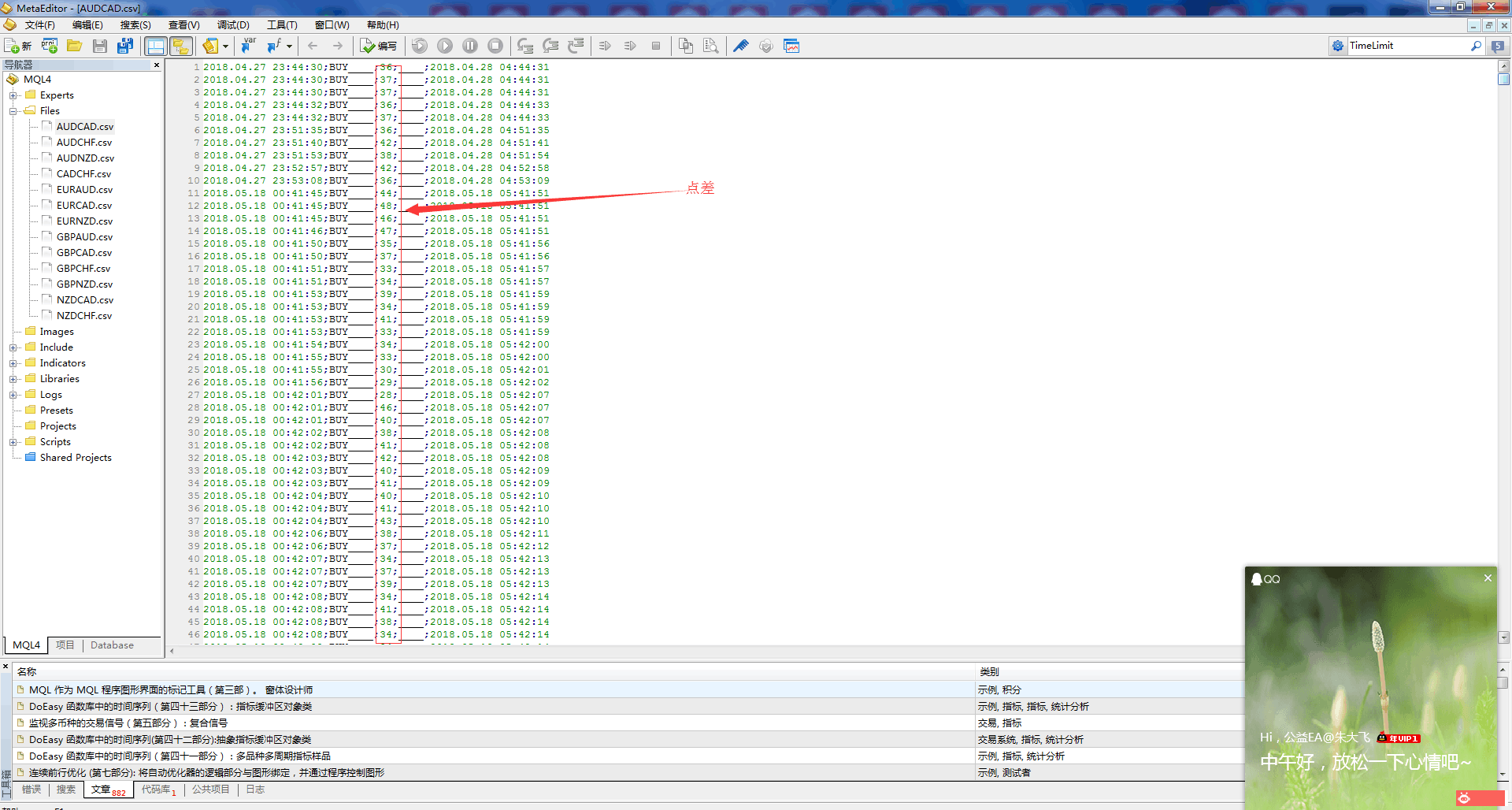Click the Step Into debug icon
This screenshot has height=810, width=1512.
[525, 46]
